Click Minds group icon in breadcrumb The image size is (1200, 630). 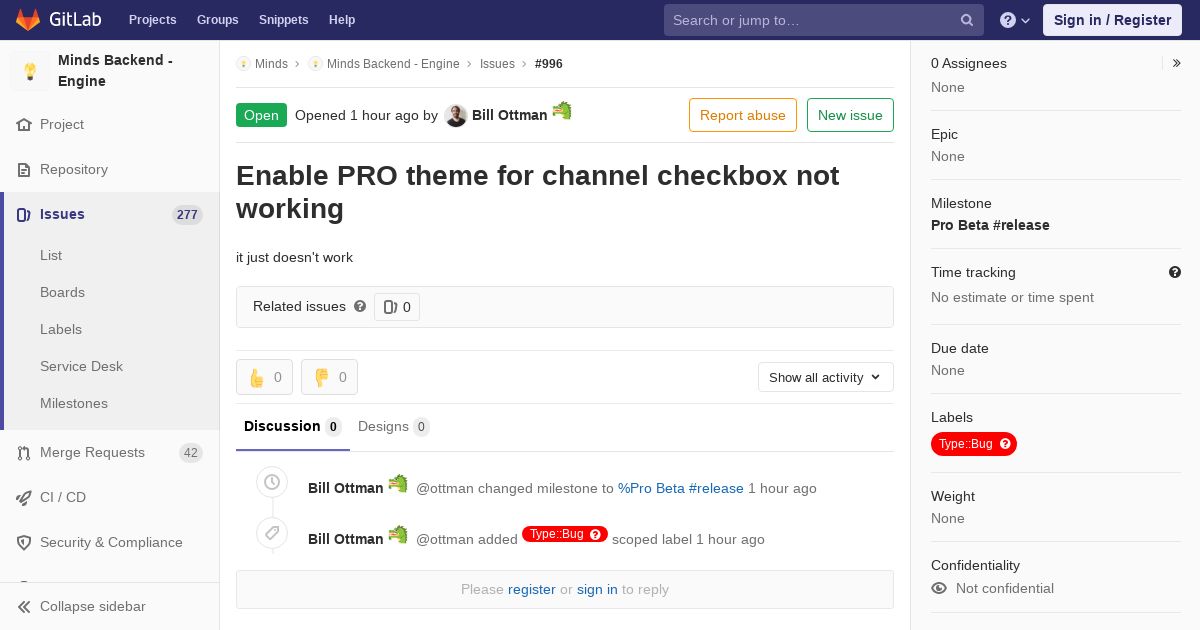tap(243, 63)
